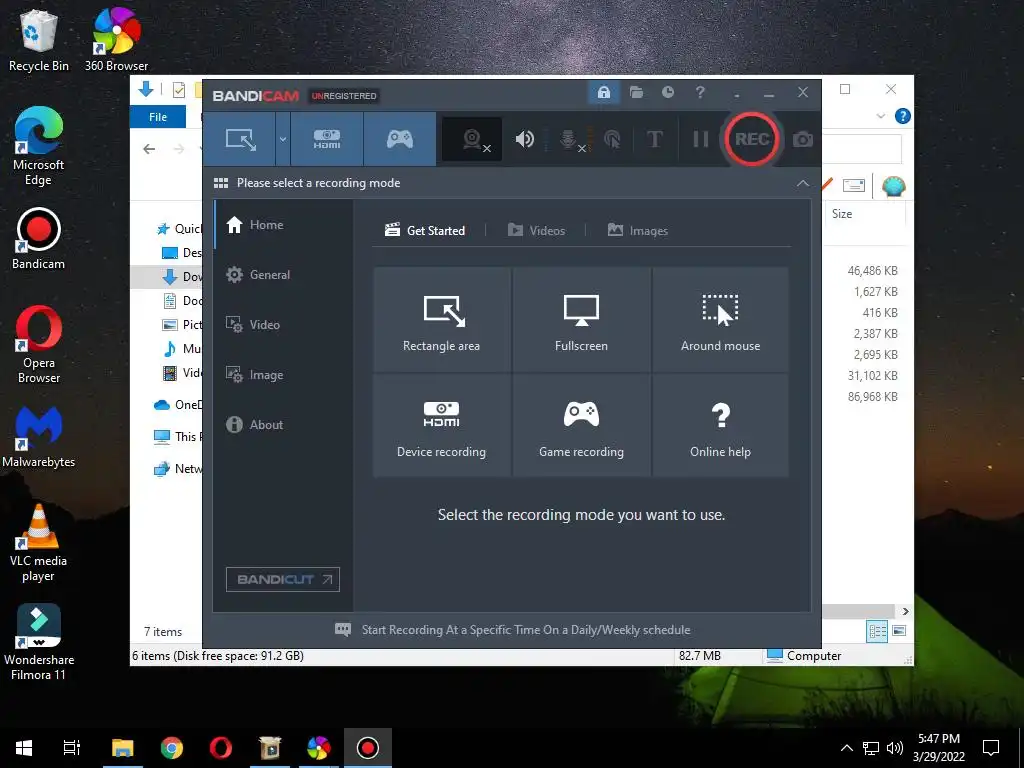Select the file sized 86,968 KB
1024x768 pixels.
tap(872, 396)
